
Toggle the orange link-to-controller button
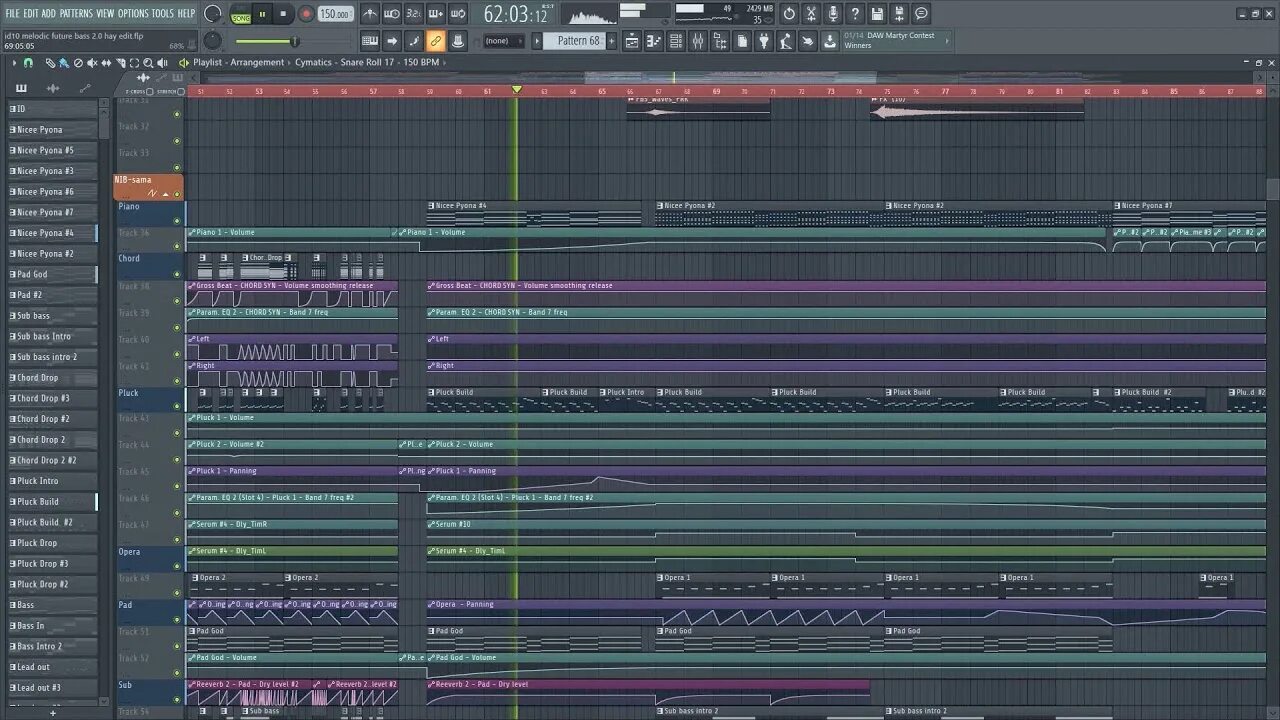(435, 41)
